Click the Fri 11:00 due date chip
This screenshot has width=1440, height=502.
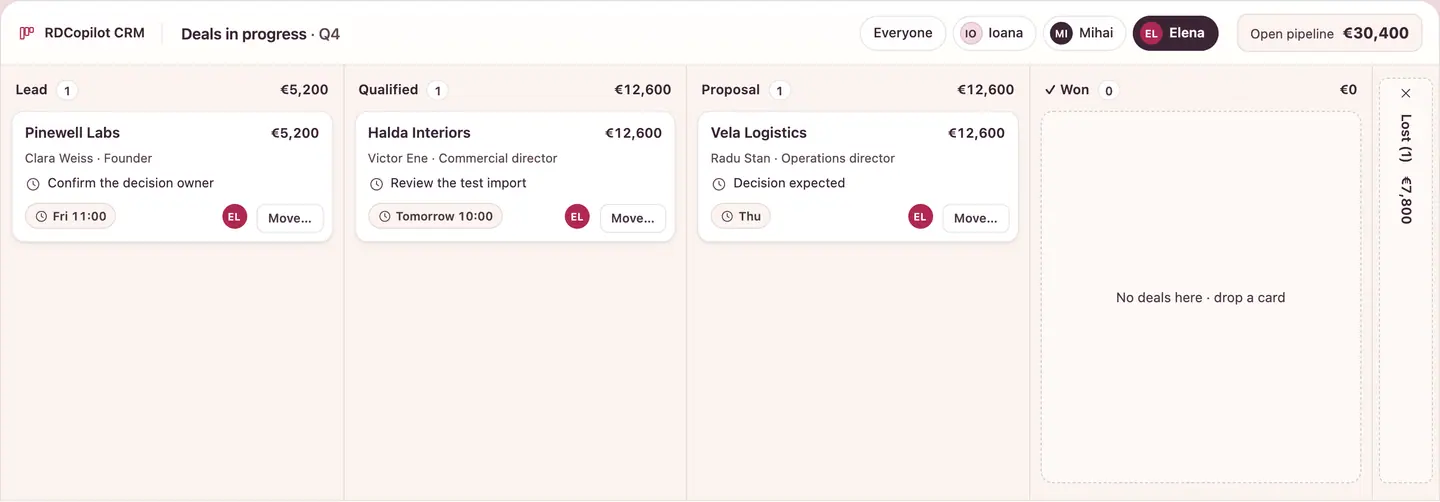[70, 216]
